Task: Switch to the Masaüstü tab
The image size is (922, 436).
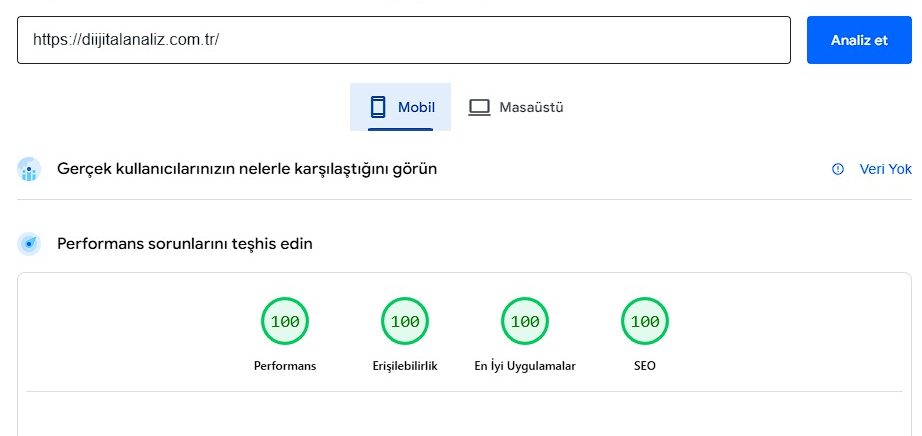Action: [x=515, y=107]
